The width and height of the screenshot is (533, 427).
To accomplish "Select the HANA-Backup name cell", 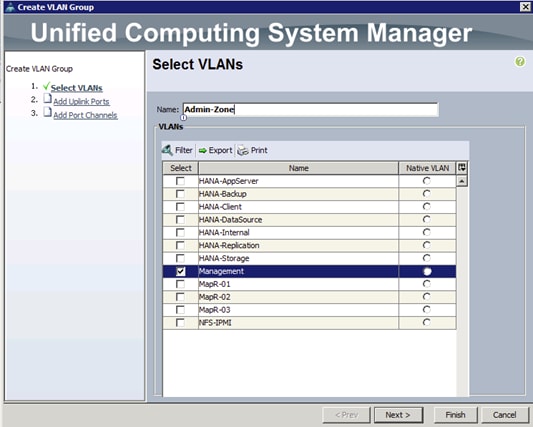I will (x=298, y=194).
